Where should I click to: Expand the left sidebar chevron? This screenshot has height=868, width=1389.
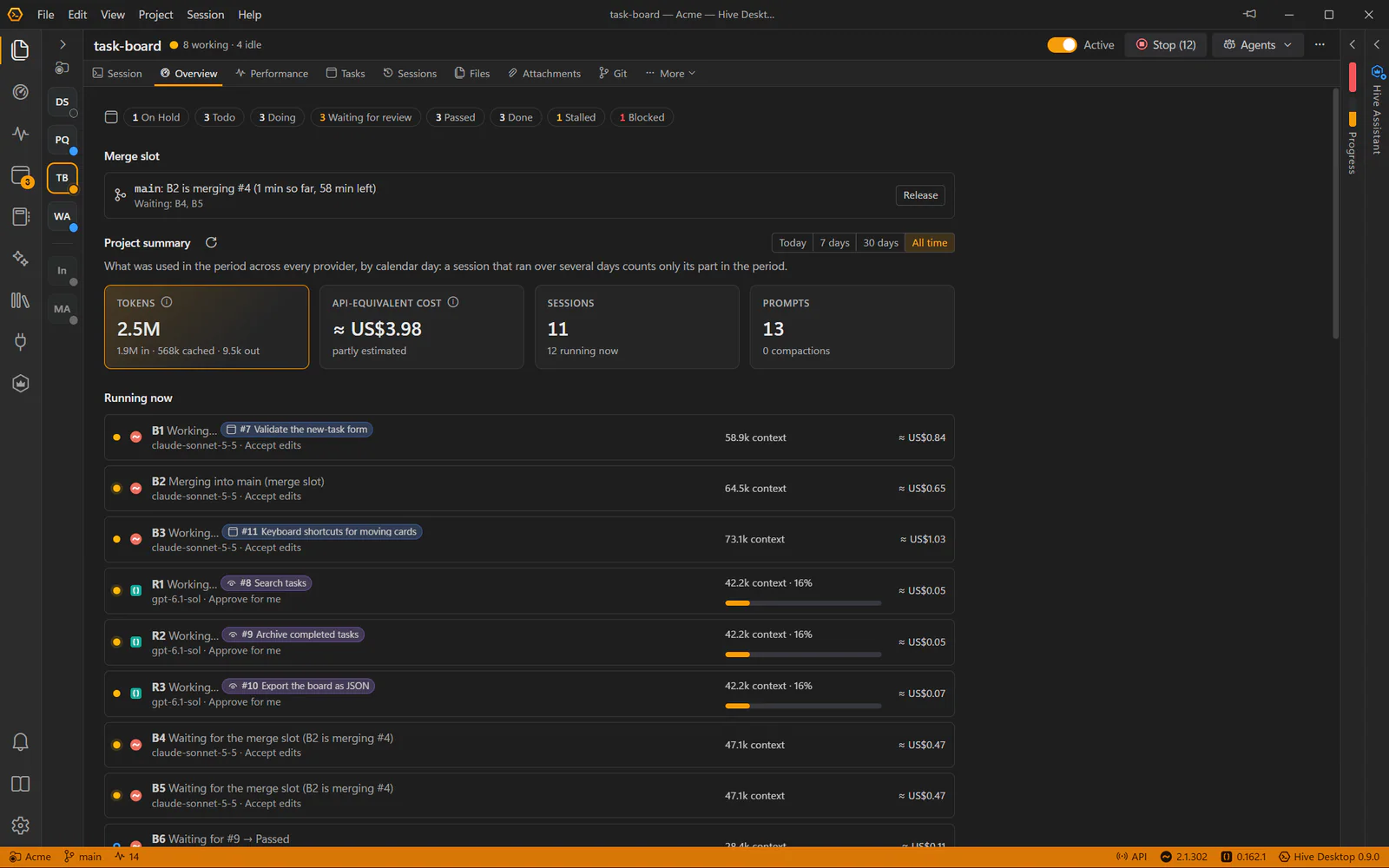[63, 44]
